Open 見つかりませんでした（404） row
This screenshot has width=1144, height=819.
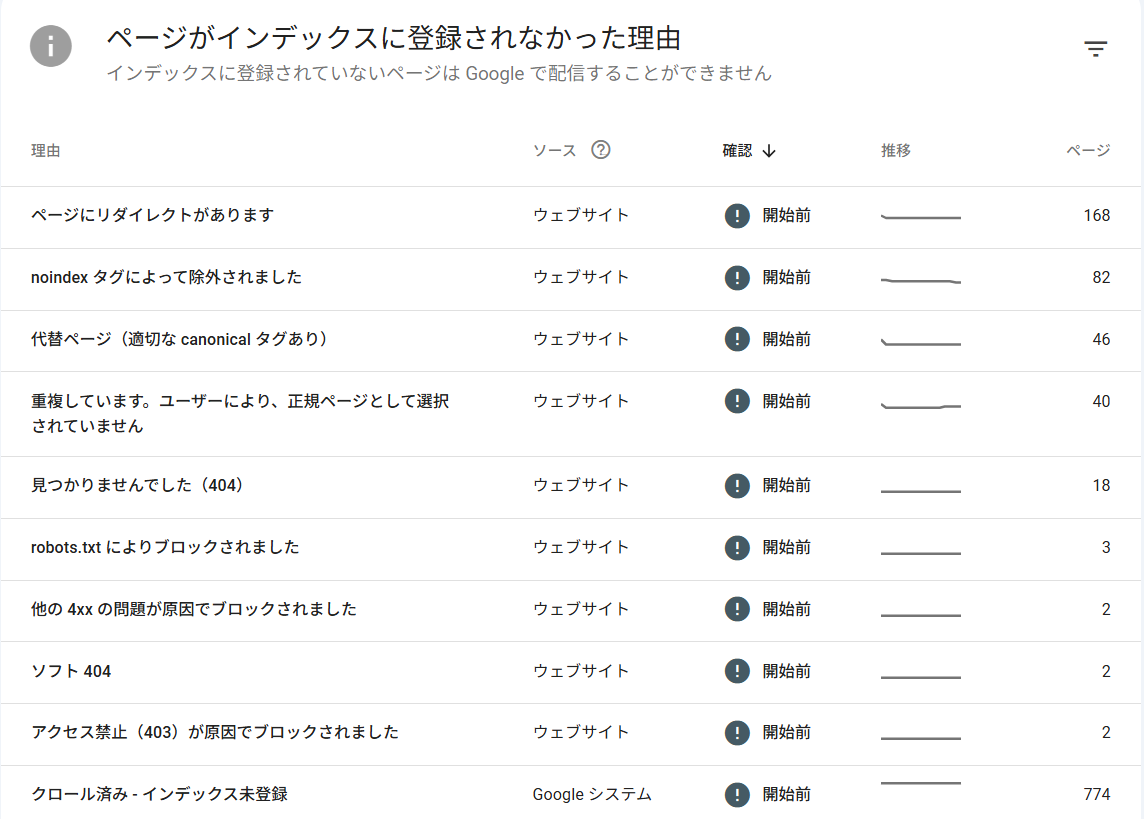click(138, 486)
